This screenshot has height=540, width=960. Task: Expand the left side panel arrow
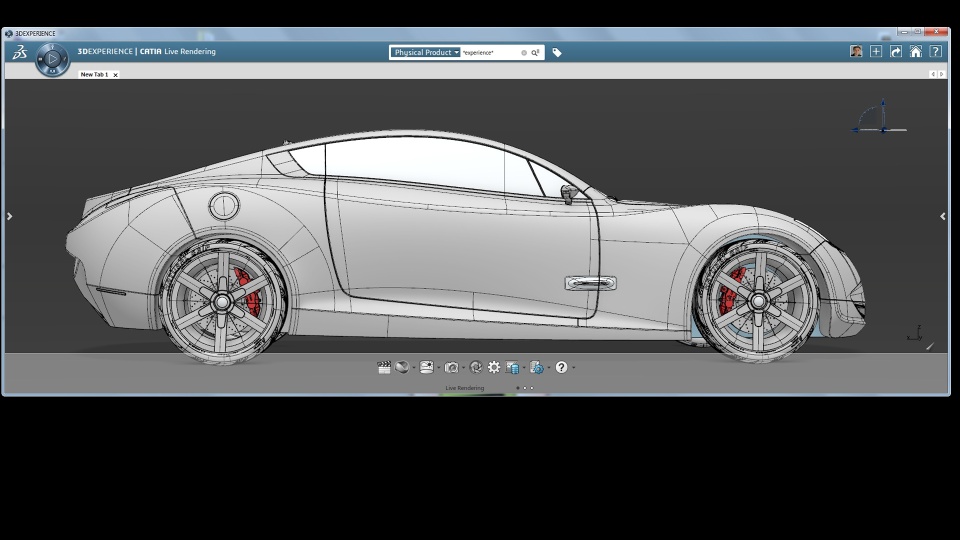click(x=10, y=216)
